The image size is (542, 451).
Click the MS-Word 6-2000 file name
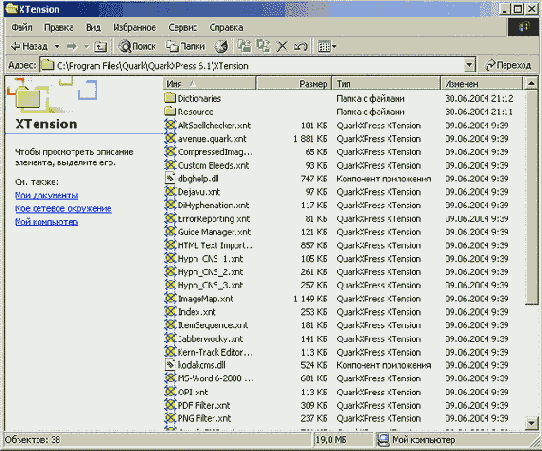tap(215, 378)
